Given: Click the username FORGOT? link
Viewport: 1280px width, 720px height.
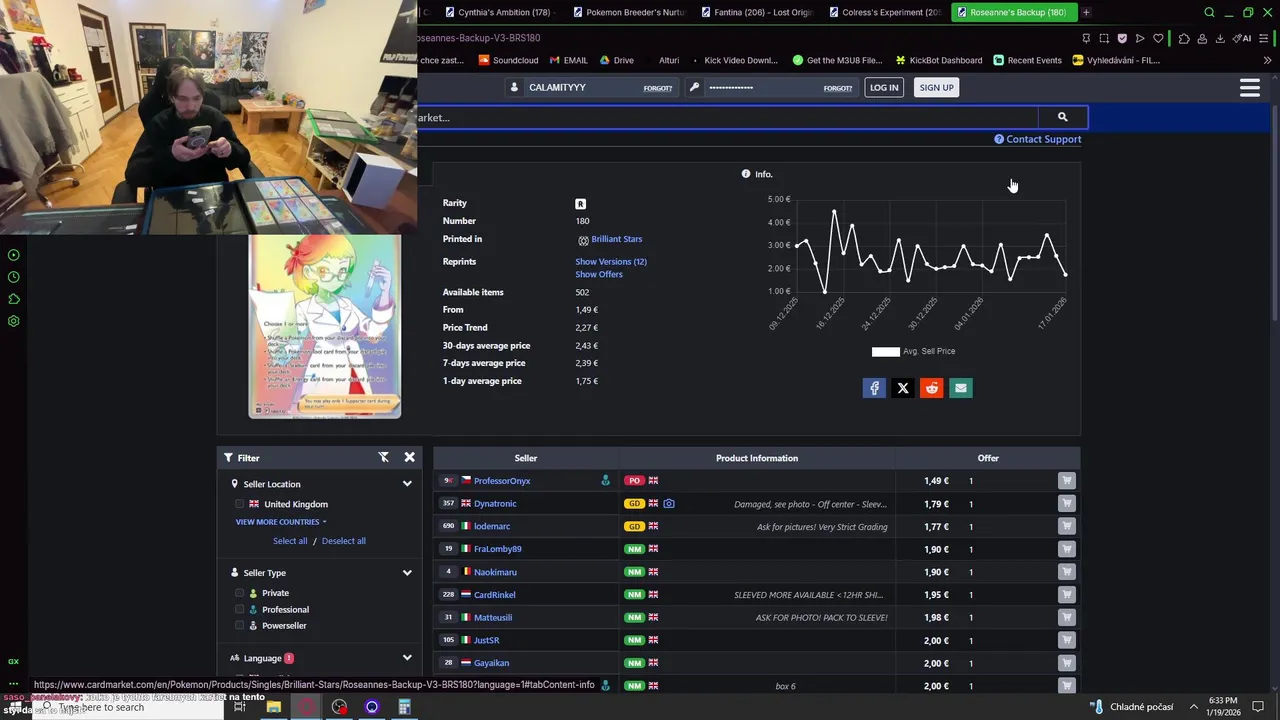Looking at the screenshot, I should (657, 88).
